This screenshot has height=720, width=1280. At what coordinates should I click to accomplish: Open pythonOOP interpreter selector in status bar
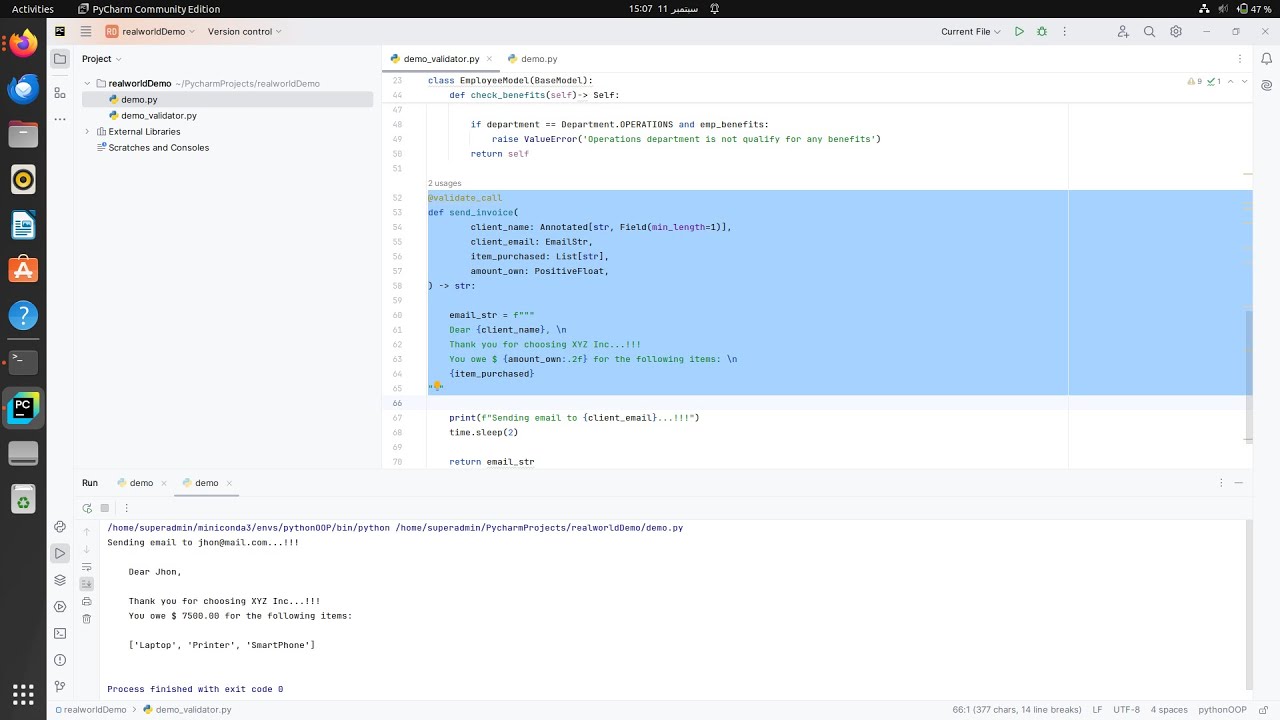[1222, 710]
